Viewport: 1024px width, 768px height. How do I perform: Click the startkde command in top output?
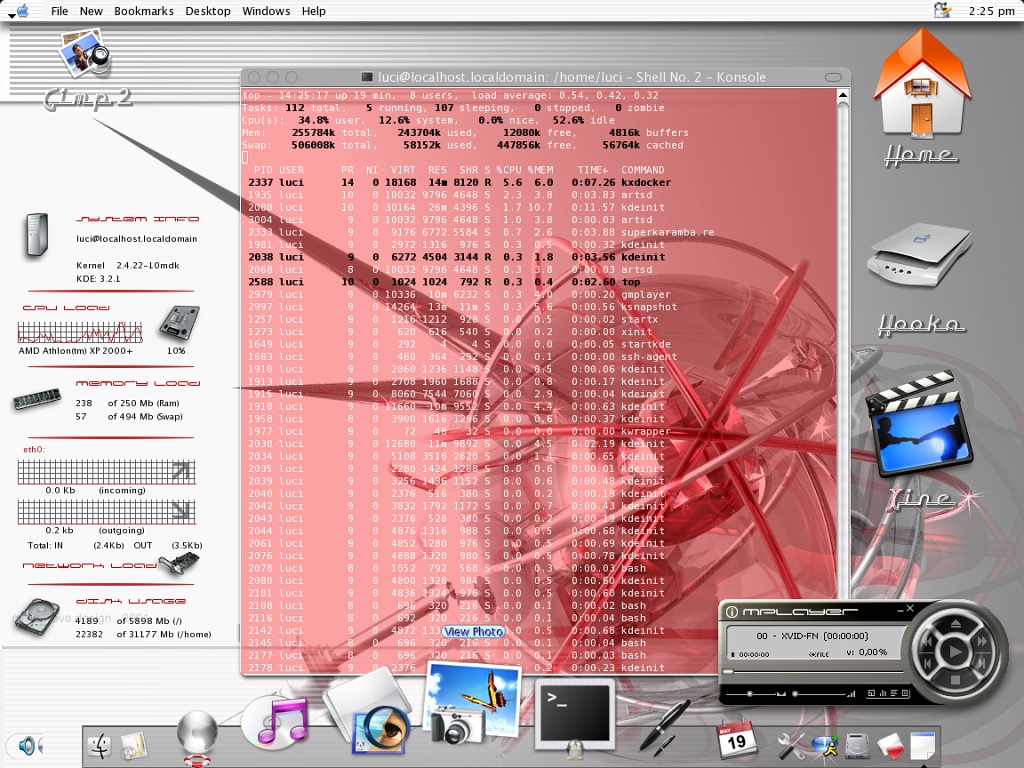pos(645,344)
